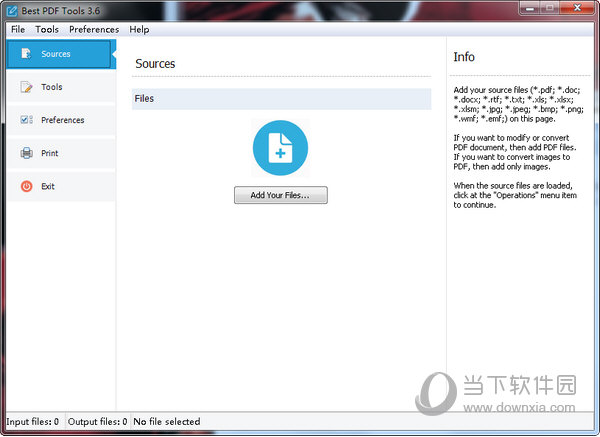Open the Help menu
Image resolution: width=600 pixels, height=437 pixels.
pyautogui.click(x=139, y=29)
